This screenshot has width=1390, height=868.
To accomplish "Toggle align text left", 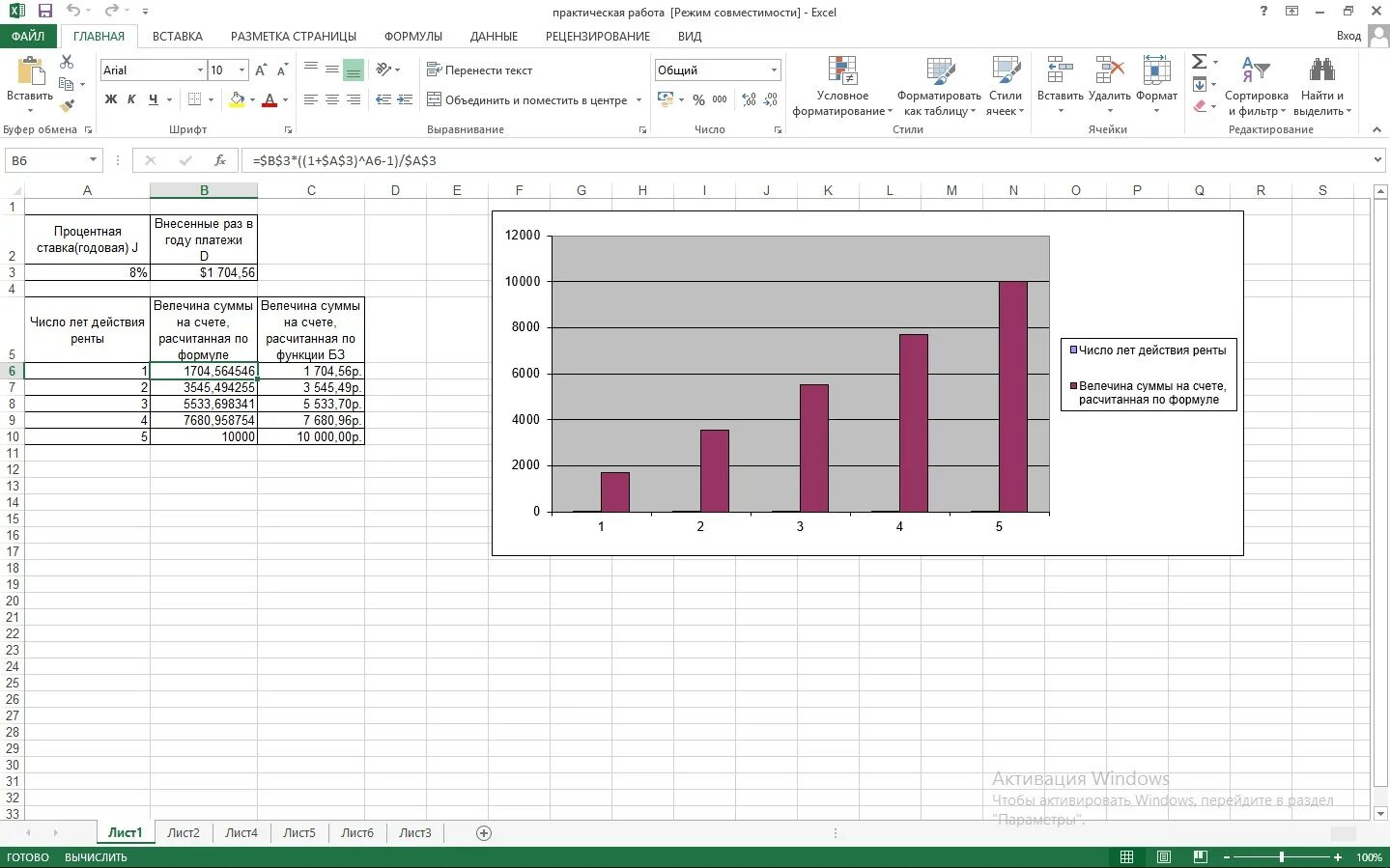I will click(311, 99).
